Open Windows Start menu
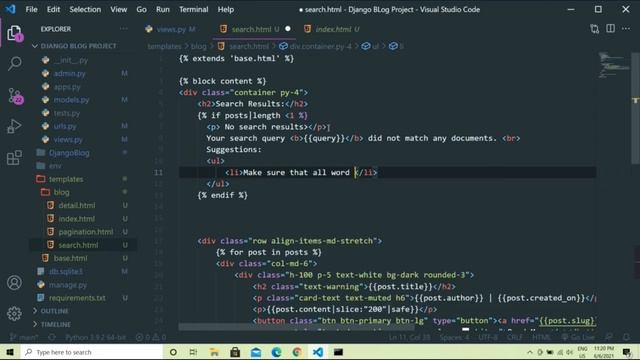 point(10,352)
